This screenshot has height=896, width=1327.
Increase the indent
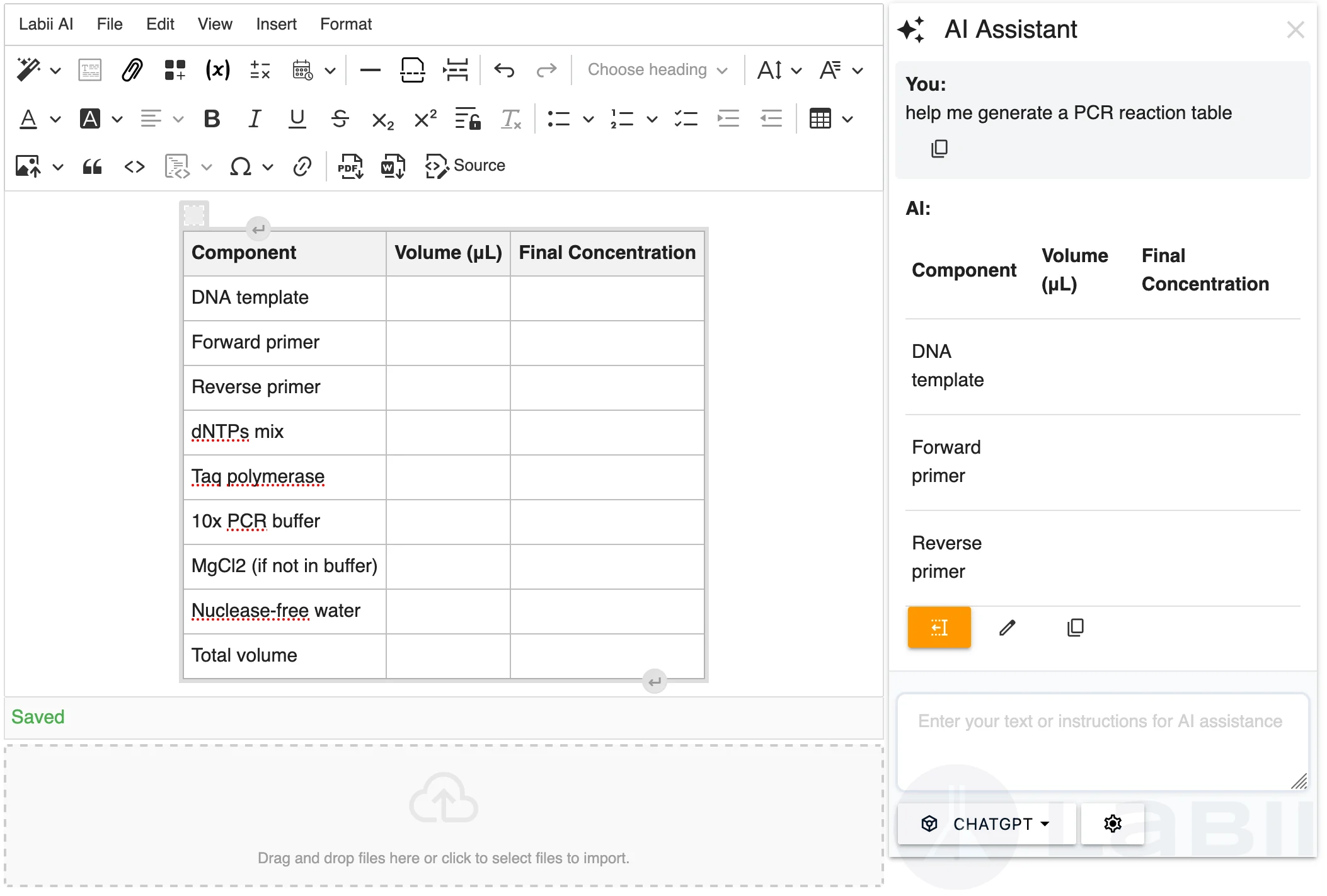coord(728,118)
